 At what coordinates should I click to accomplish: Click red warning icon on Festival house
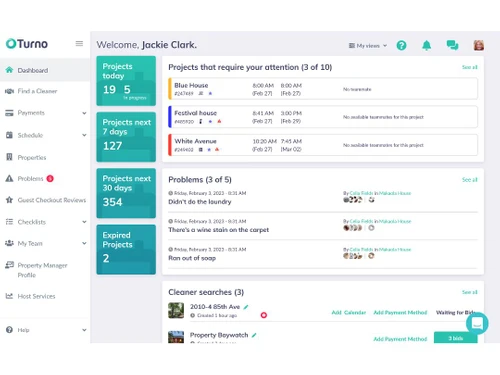219,121
